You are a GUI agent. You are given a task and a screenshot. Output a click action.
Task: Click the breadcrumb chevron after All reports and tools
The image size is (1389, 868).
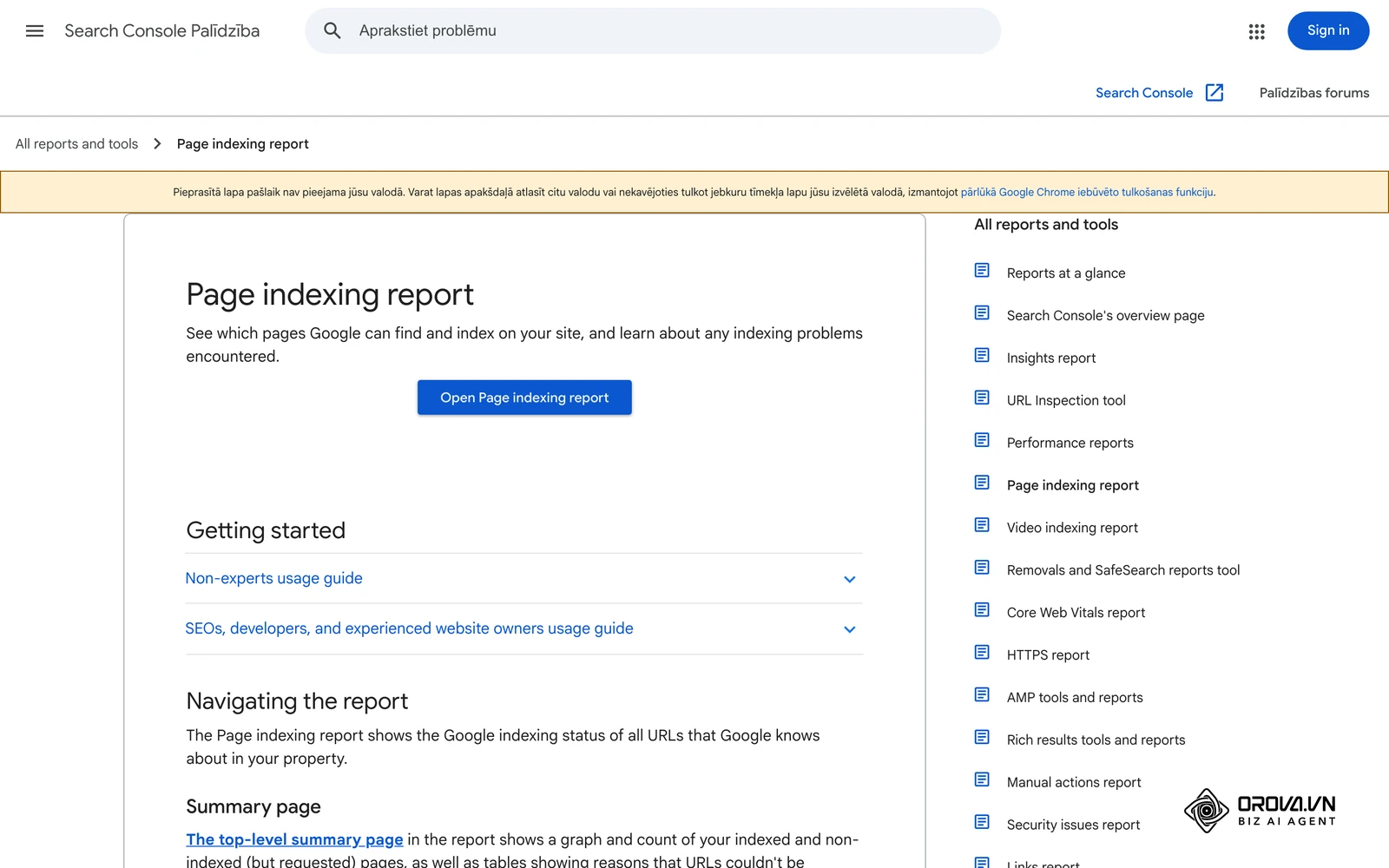point(157,144)
